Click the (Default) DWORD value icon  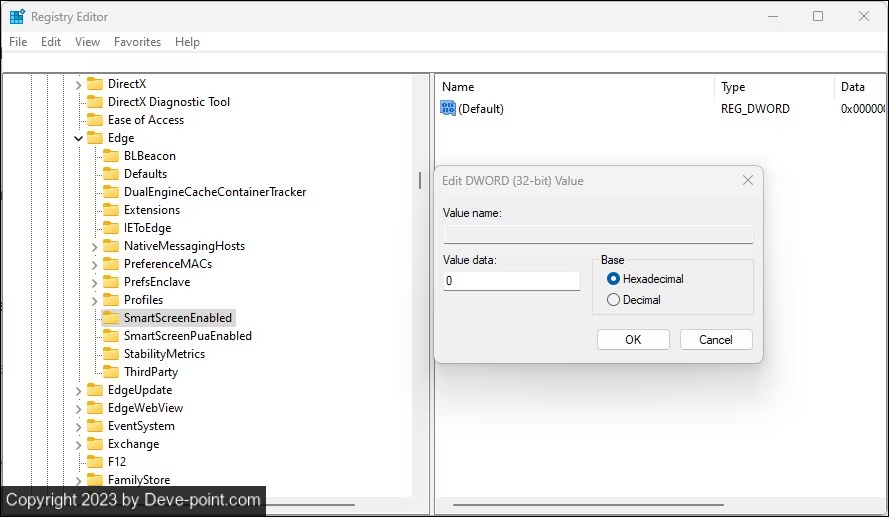448,108
